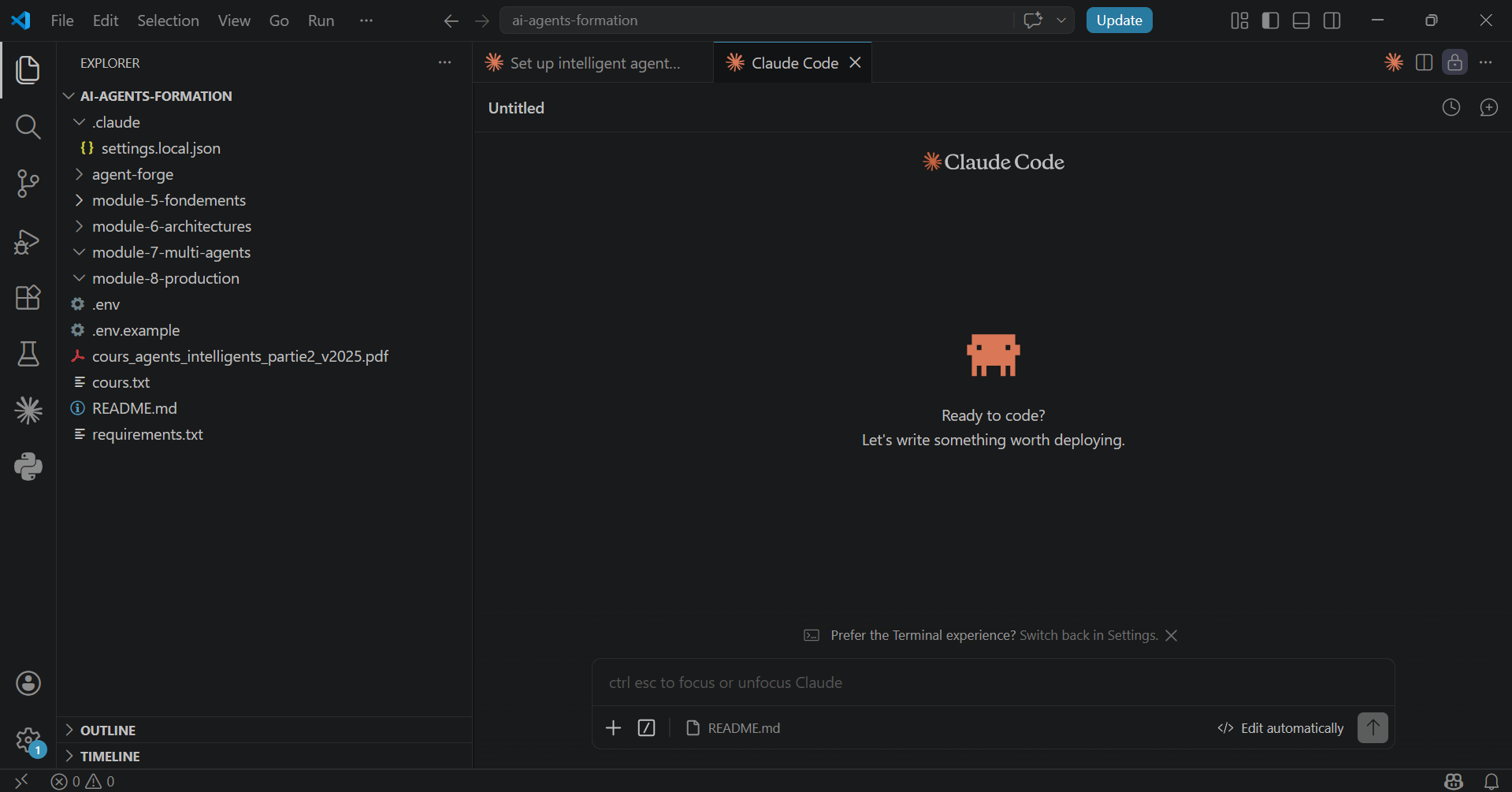The width and height of the screenshot is (1512, 792).
Task: Open the chat icon in title bar
Action: tap(1032, 20)
